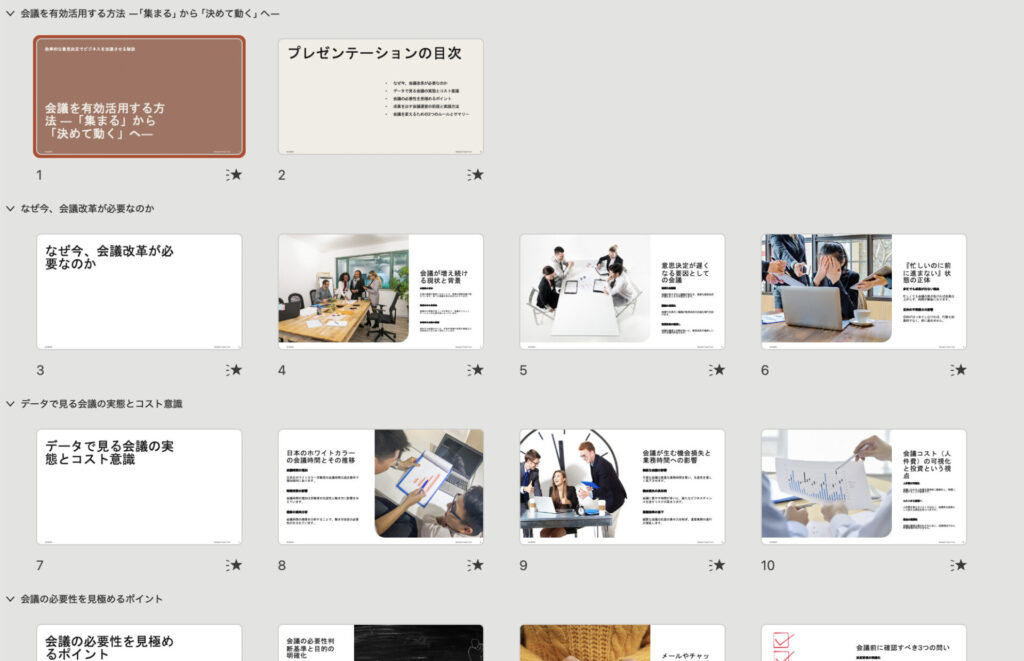Select the 会議が生む機会損失 slide thumbnail
The height and width of the screenshot is (661, 1024).
tap(622, 487)
